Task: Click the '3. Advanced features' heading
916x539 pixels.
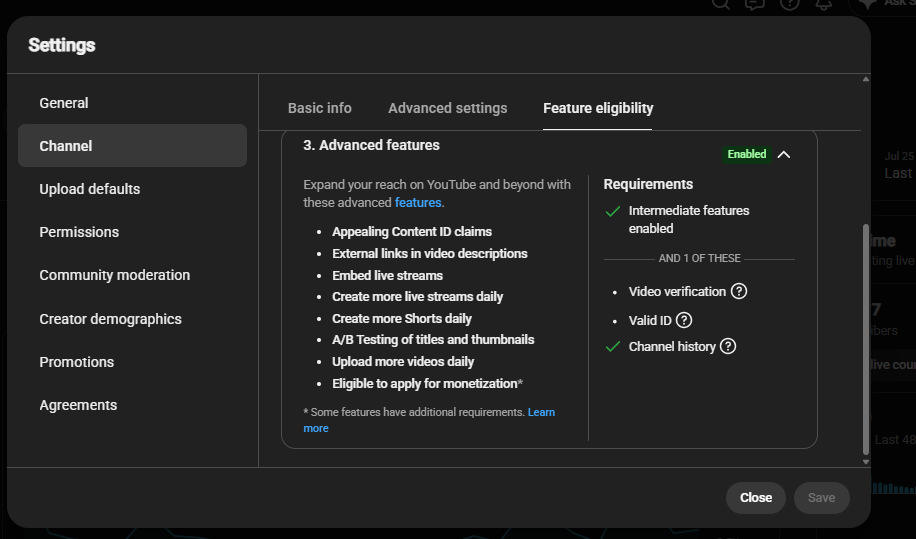Action: point(371,145)
